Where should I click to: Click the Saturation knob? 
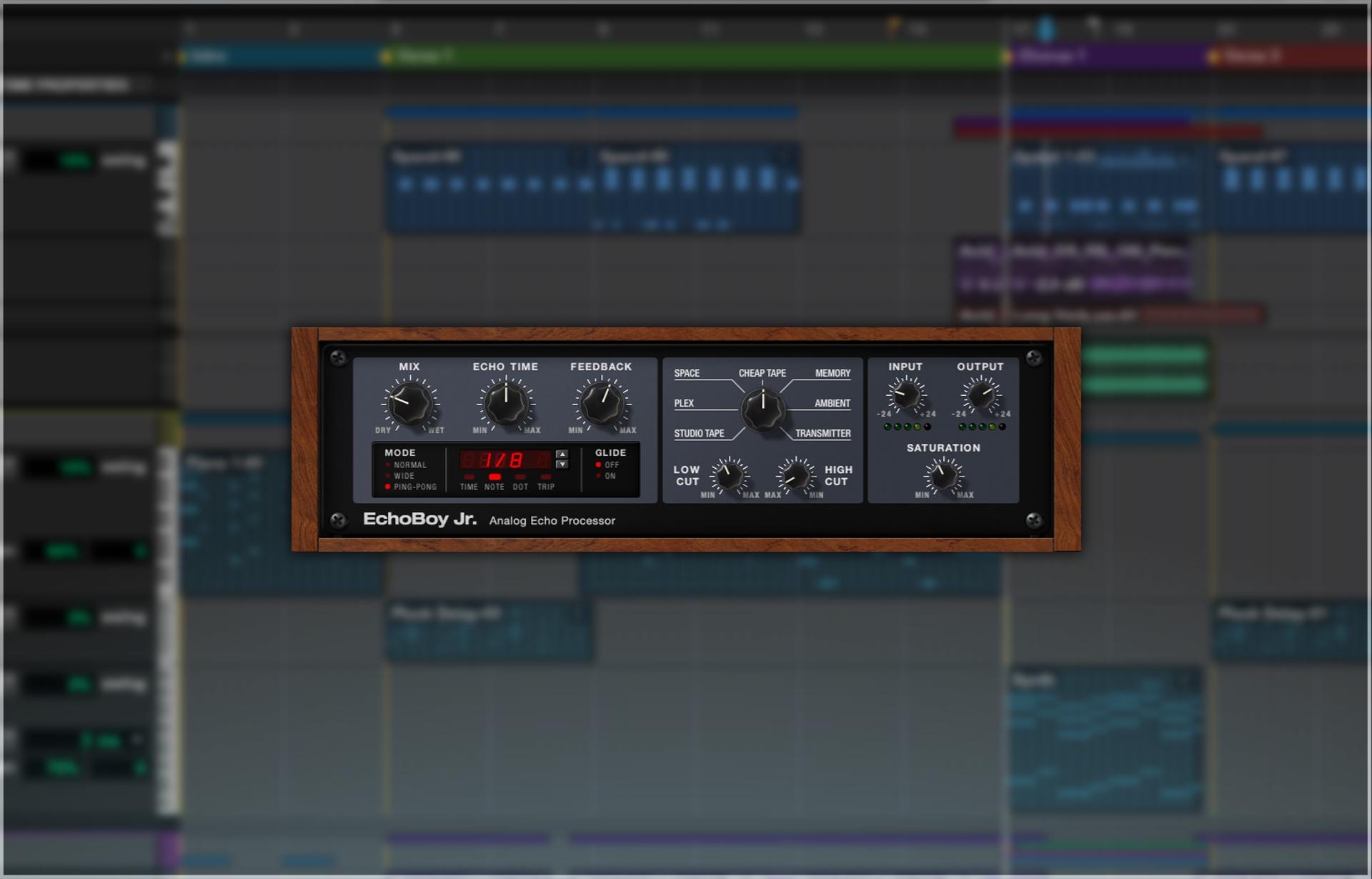click(943, 475)
